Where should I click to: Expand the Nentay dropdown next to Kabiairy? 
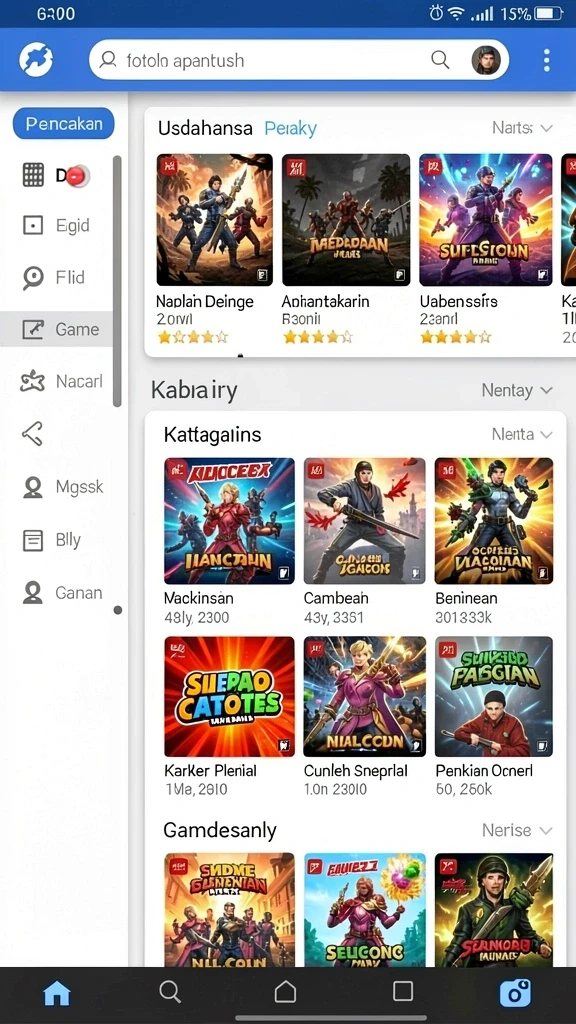pos(517,391)
